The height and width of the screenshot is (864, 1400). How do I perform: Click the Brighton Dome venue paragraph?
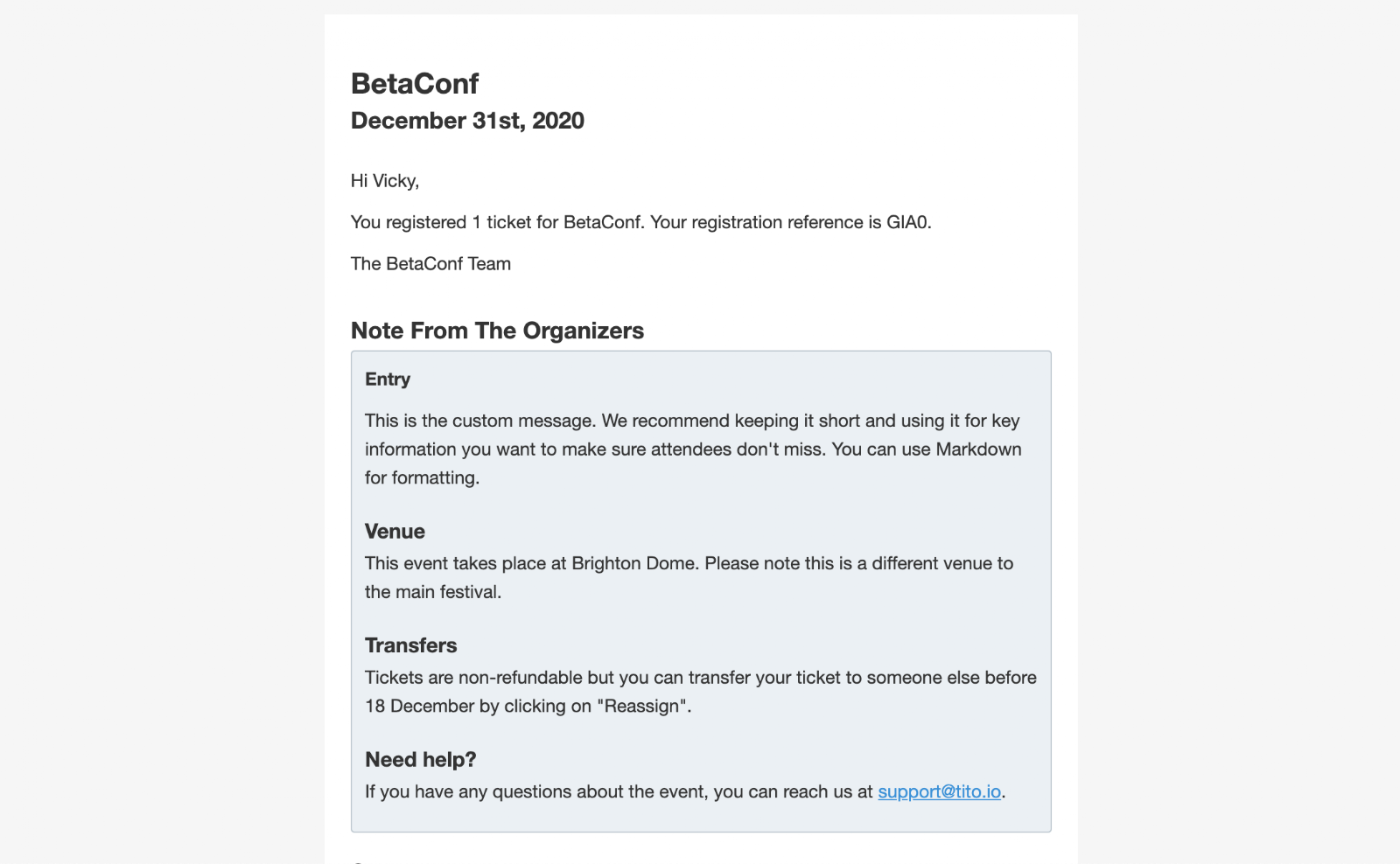[689, 577]
